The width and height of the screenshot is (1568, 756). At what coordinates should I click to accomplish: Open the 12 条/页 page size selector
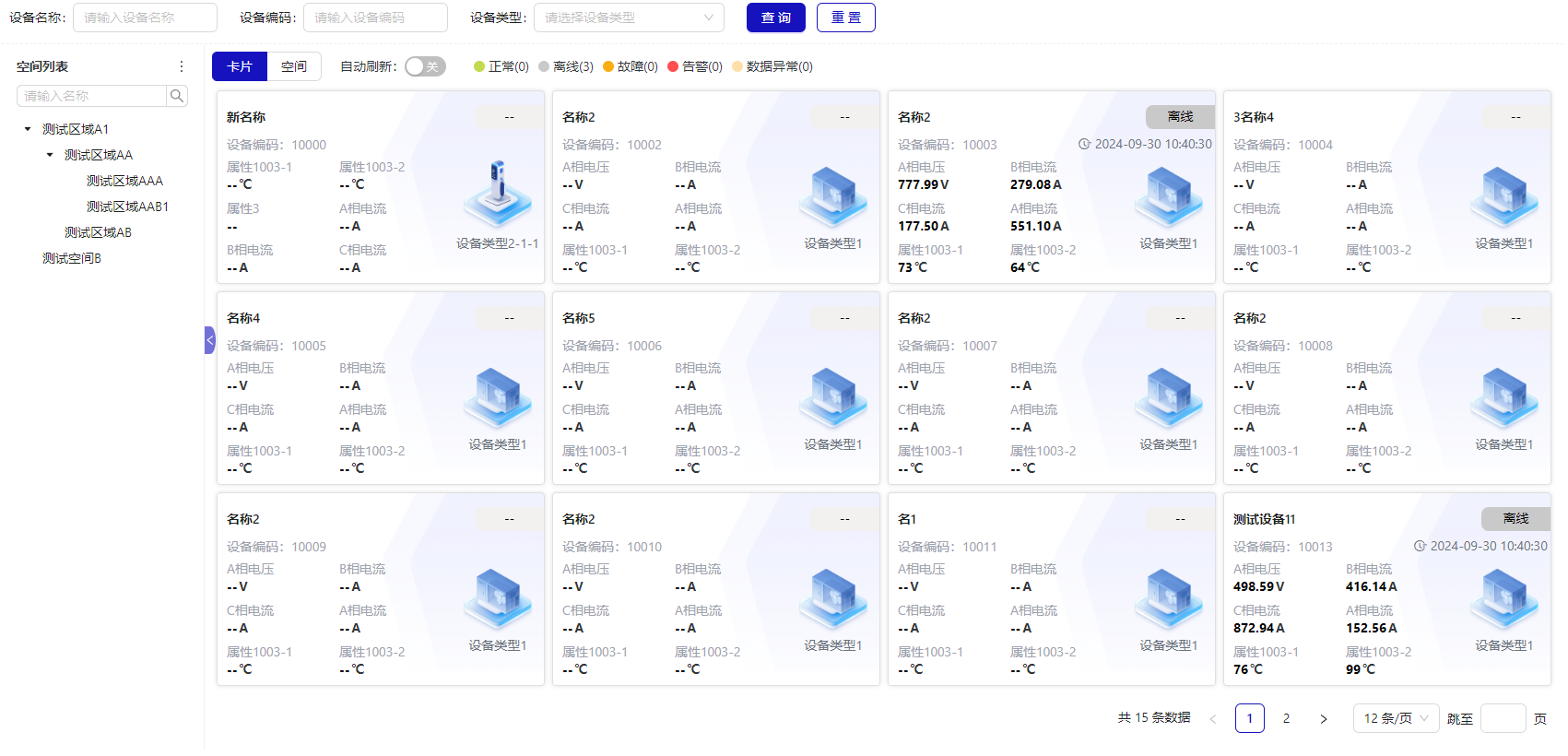coord(1395,718)
